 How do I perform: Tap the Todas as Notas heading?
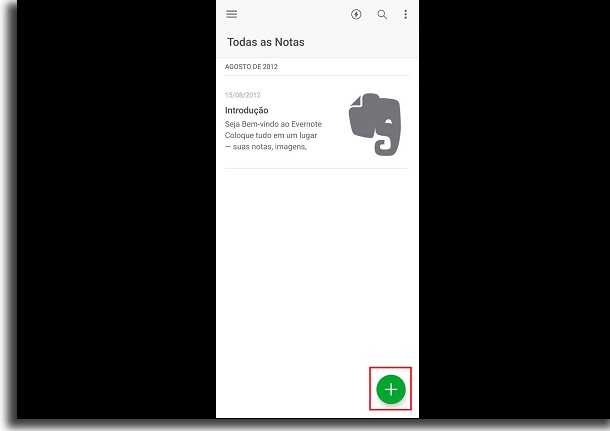tap(266, 42)
